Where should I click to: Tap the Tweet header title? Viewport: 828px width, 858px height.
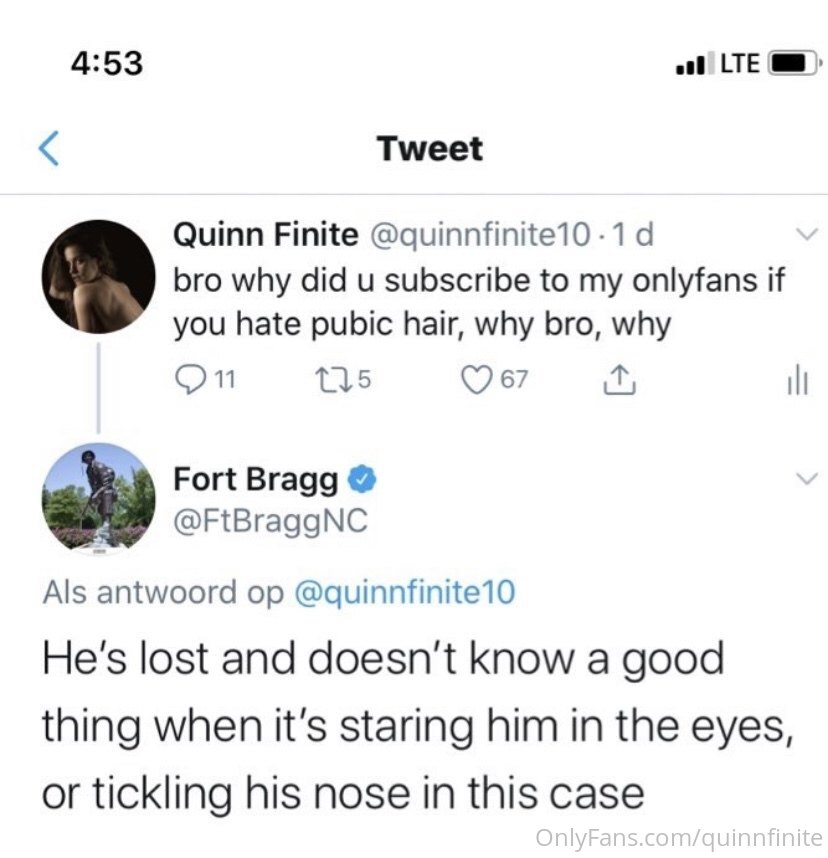coord(430,149)
